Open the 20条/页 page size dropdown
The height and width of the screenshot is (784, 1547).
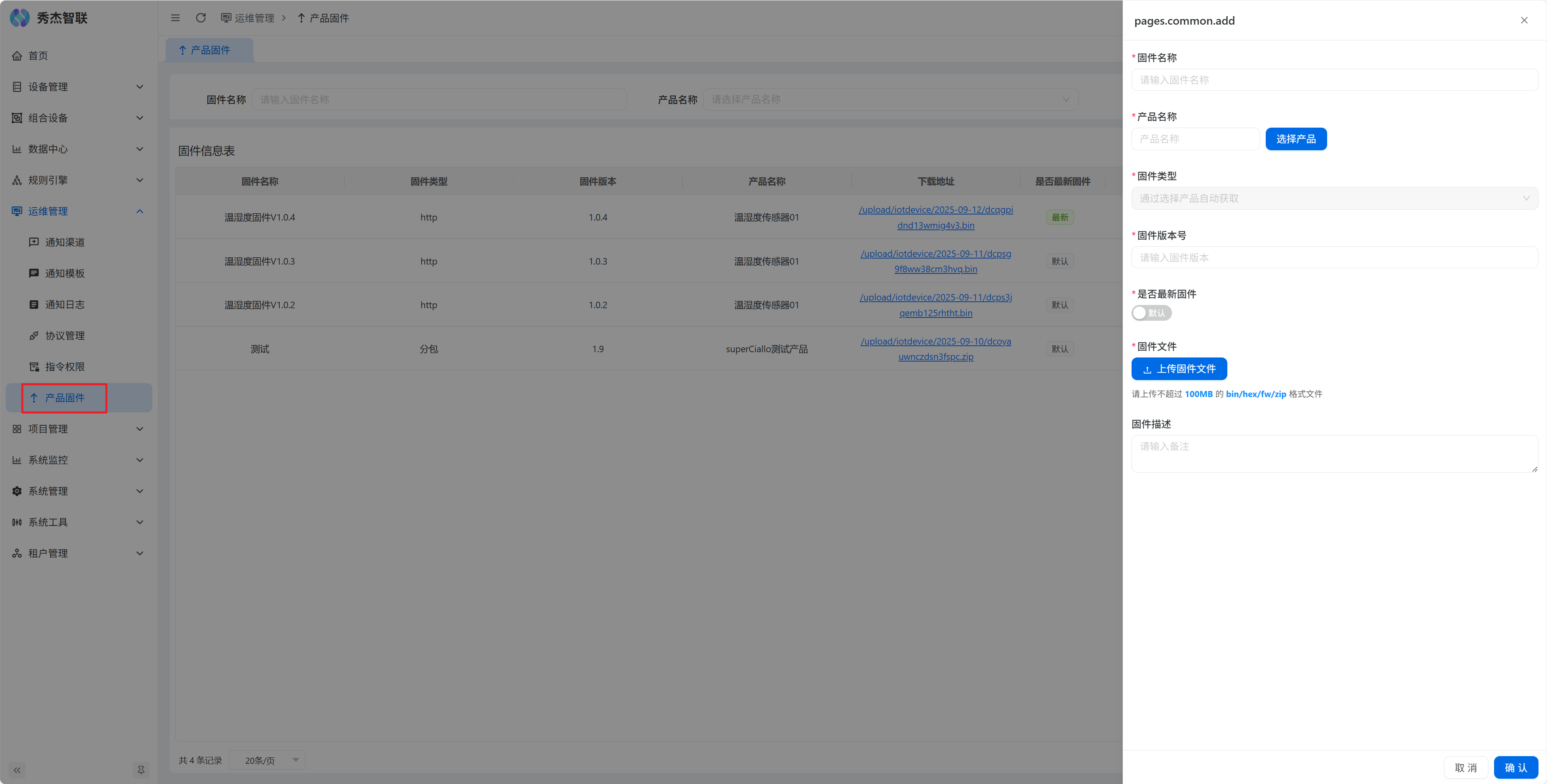tap(267, 760)
